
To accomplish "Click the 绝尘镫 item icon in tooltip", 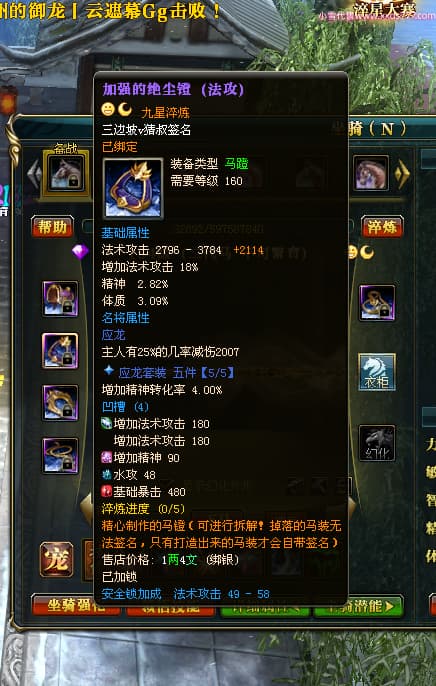I will tap(133, 188).
